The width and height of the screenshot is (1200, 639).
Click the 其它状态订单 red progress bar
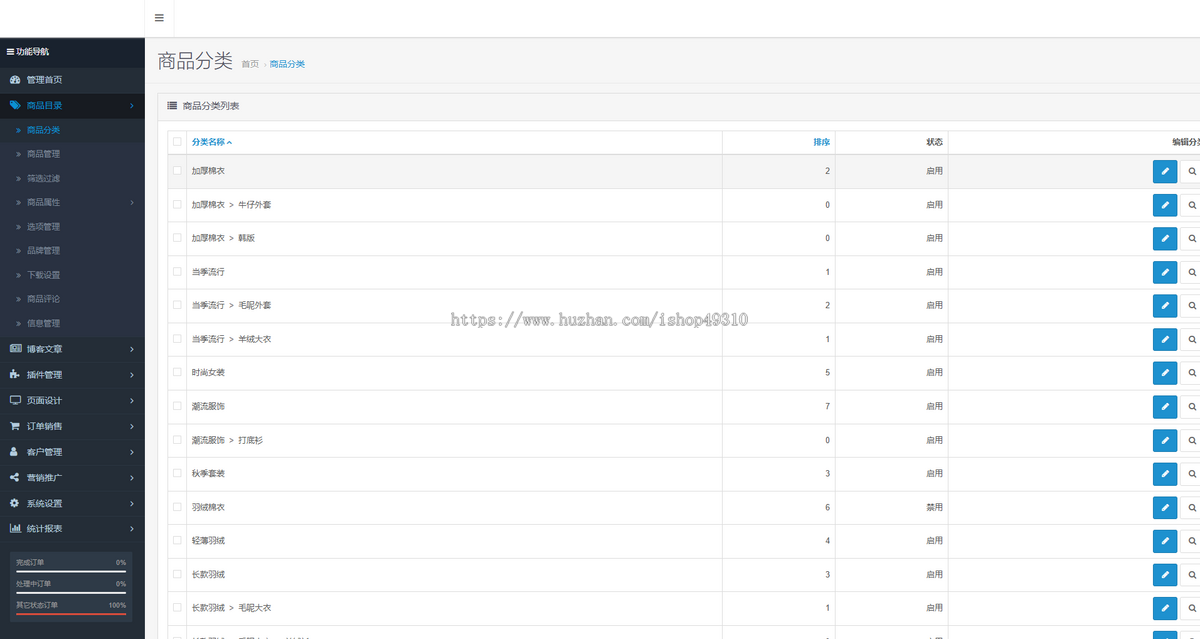click(x=71, y=614)
